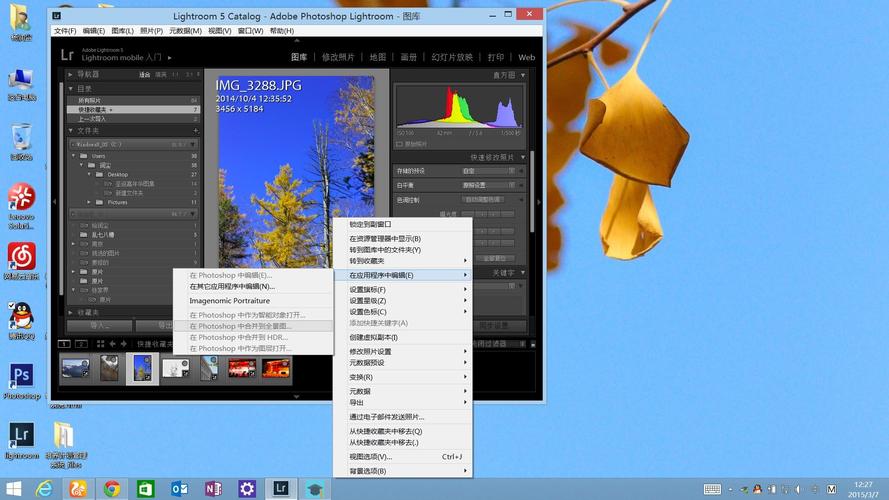Select the Desktop folder in tree
Screen dimensions: 889x500
[117, 175]
